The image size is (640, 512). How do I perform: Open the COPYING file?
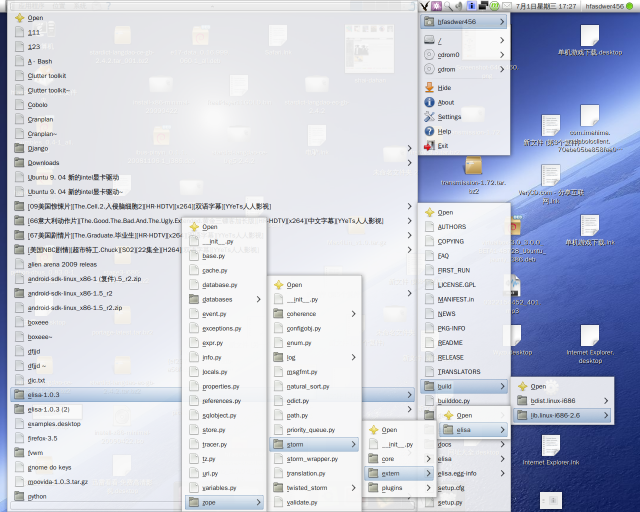(x=451, y=241)
